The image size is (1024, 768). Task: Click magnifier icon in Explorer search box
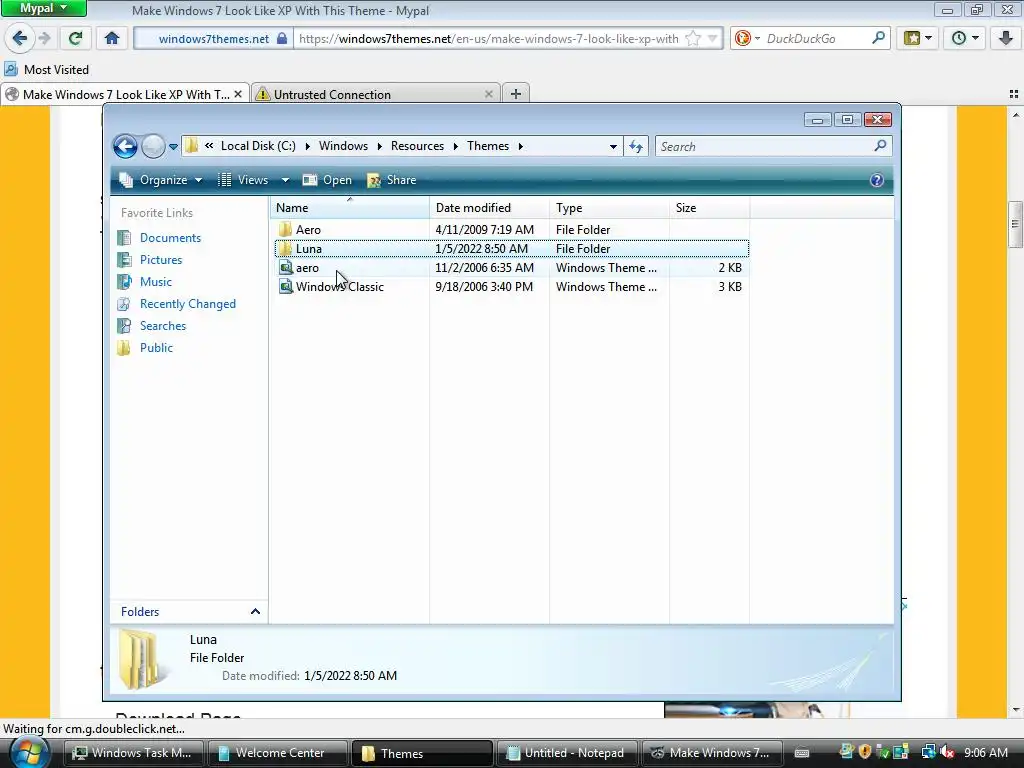coord(880,146)
